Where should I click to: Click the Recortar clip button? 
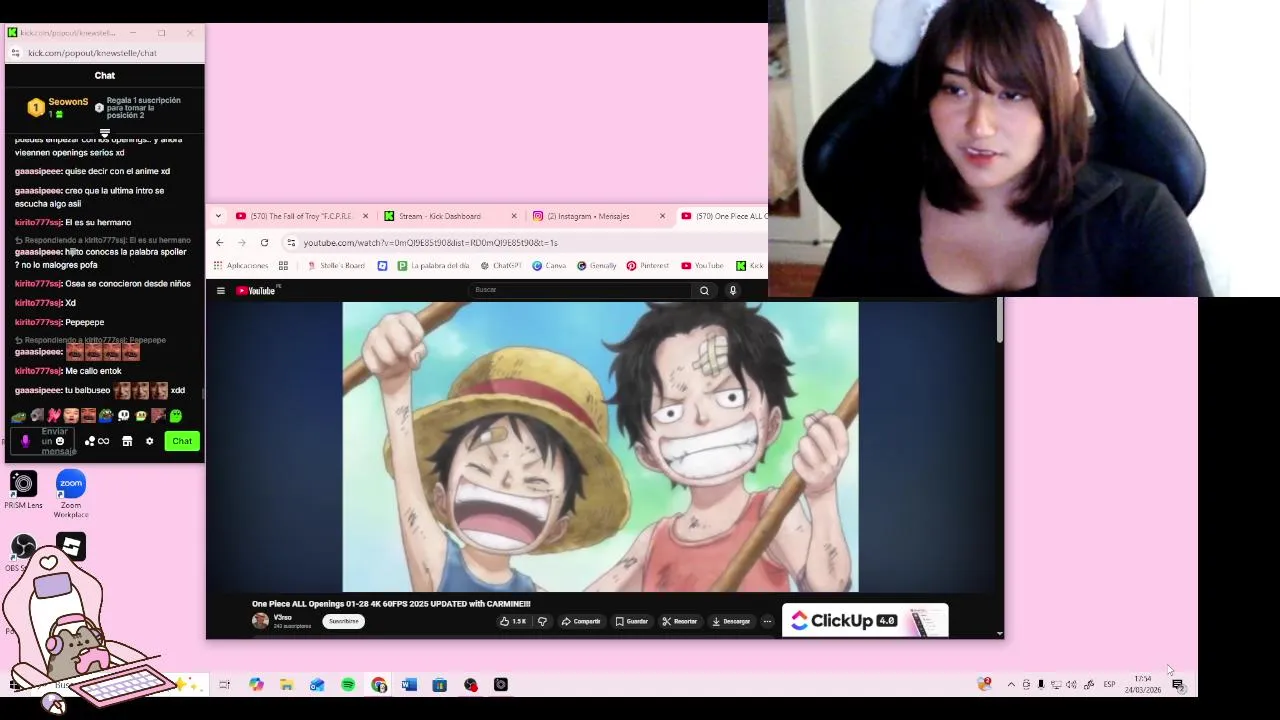coord(680,621)
